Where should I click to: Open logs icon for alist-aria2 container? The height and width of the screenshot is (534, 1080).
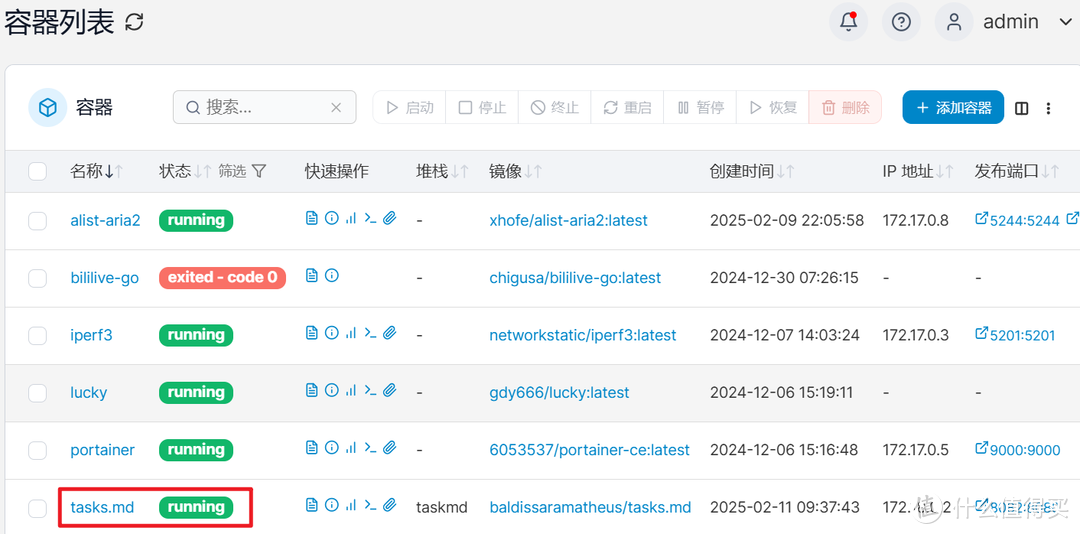pyautogui.click(x=312, y=219)
